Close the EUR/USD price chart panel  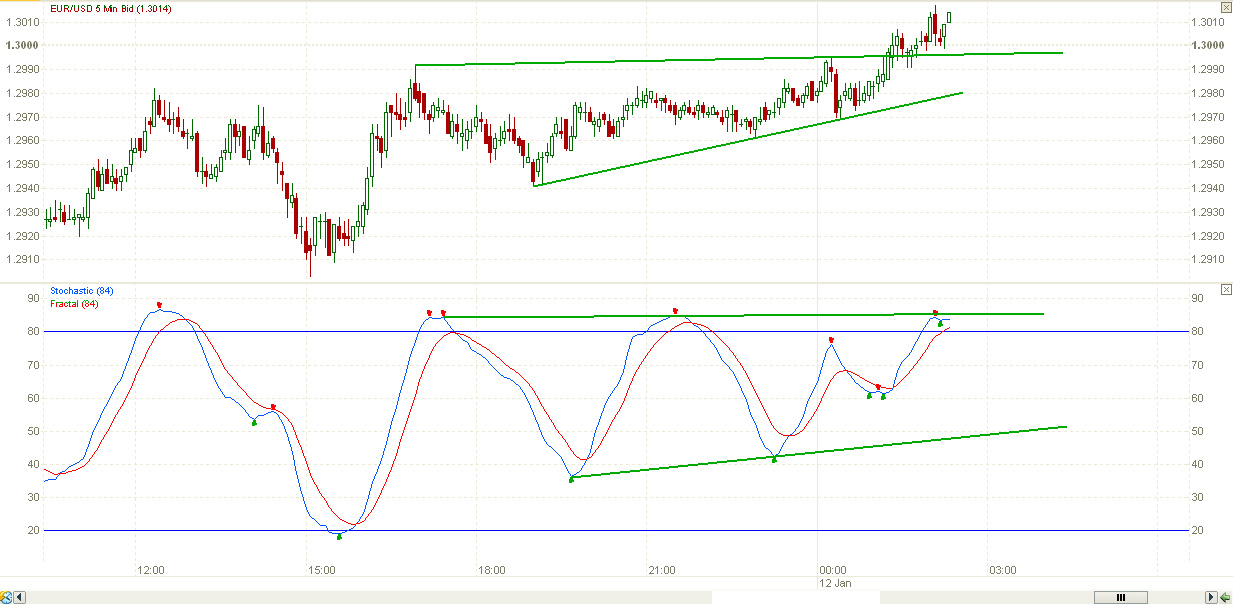point(1226,7)
